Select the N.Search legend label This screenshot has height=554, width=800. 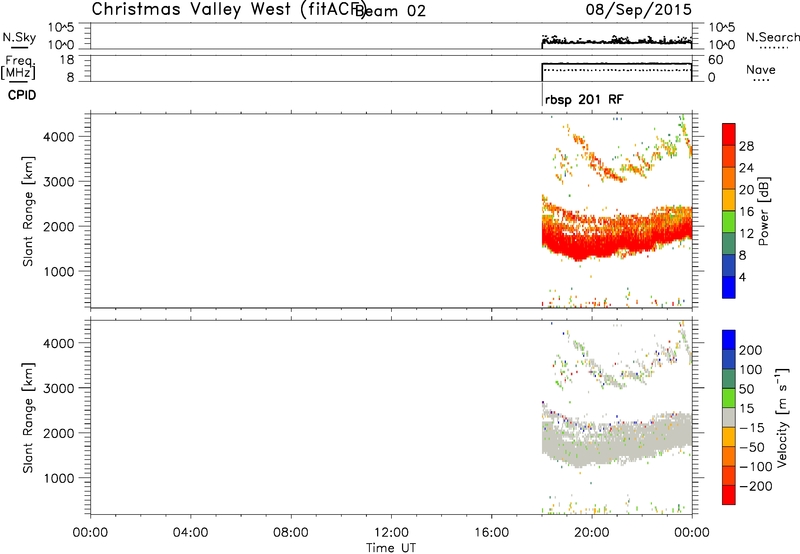click(772, 37)
